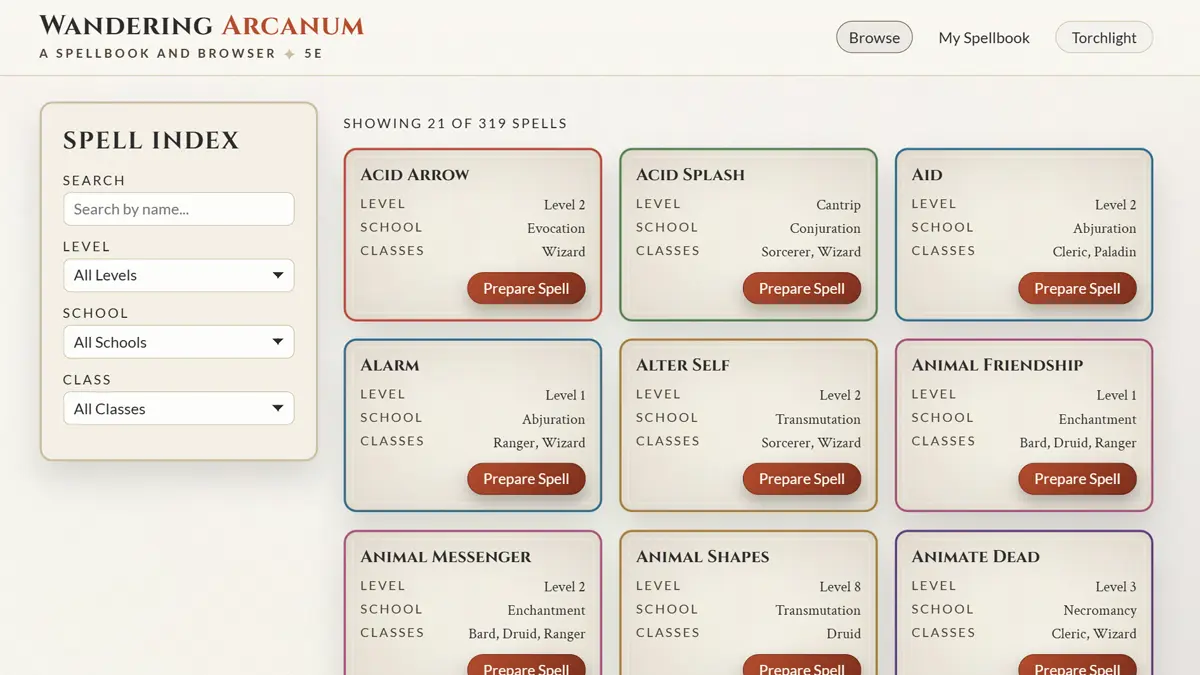The height and width of the screenshot is (675, 1200).
Task: Open the My Spellbook page
Action: tap(983, 37)
